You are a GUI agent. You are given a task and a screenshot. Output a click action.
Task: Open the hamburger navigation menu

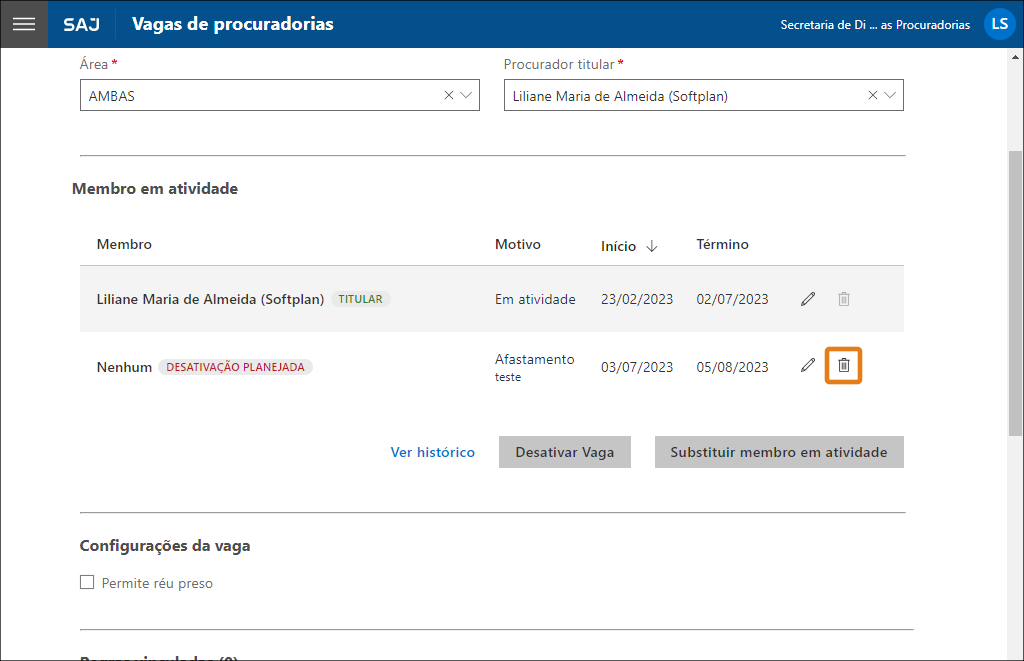[x=24, y=24]
